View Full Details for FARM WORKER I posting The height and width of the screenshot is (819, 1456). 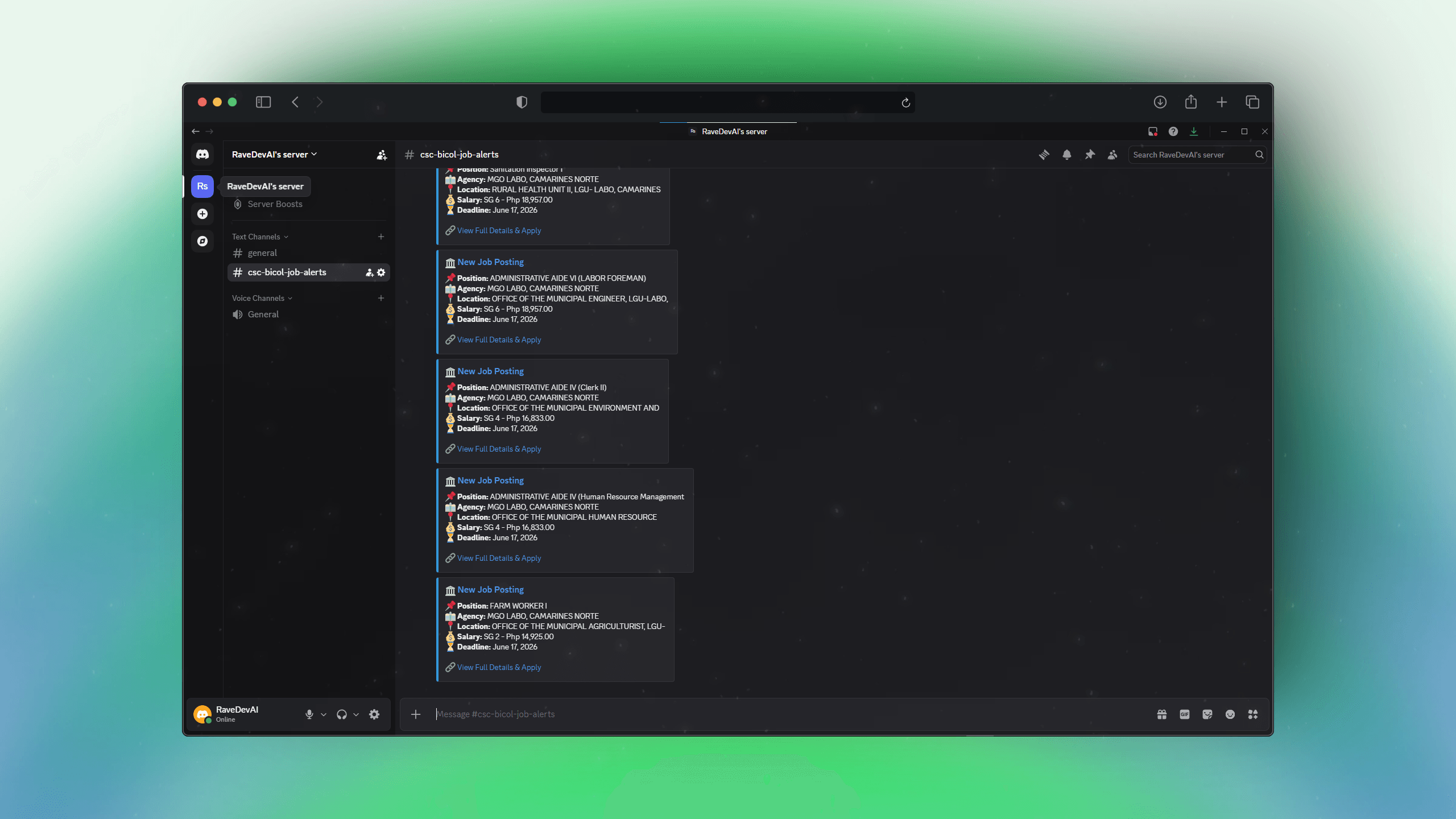pyautogui.click(x=499, y=667)
